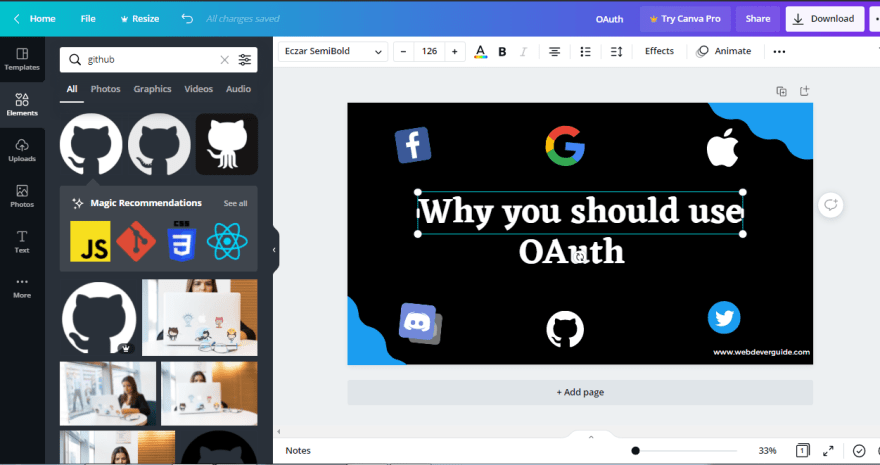Open the File menu
This screenshot has height=465, width=880.
coord(88,19)
